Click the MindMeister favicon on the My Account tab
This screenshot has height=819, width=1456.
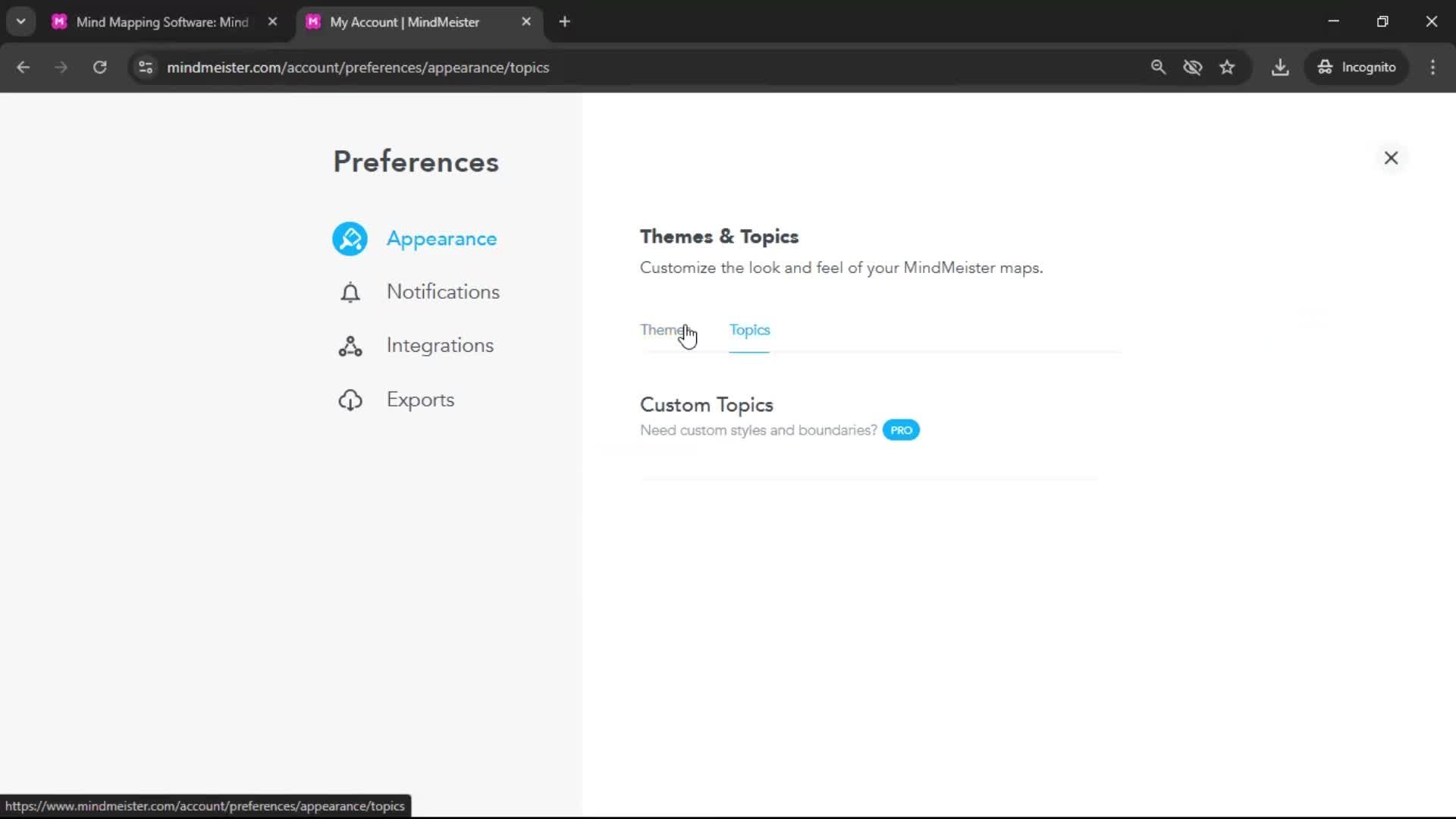click(313, 22)
